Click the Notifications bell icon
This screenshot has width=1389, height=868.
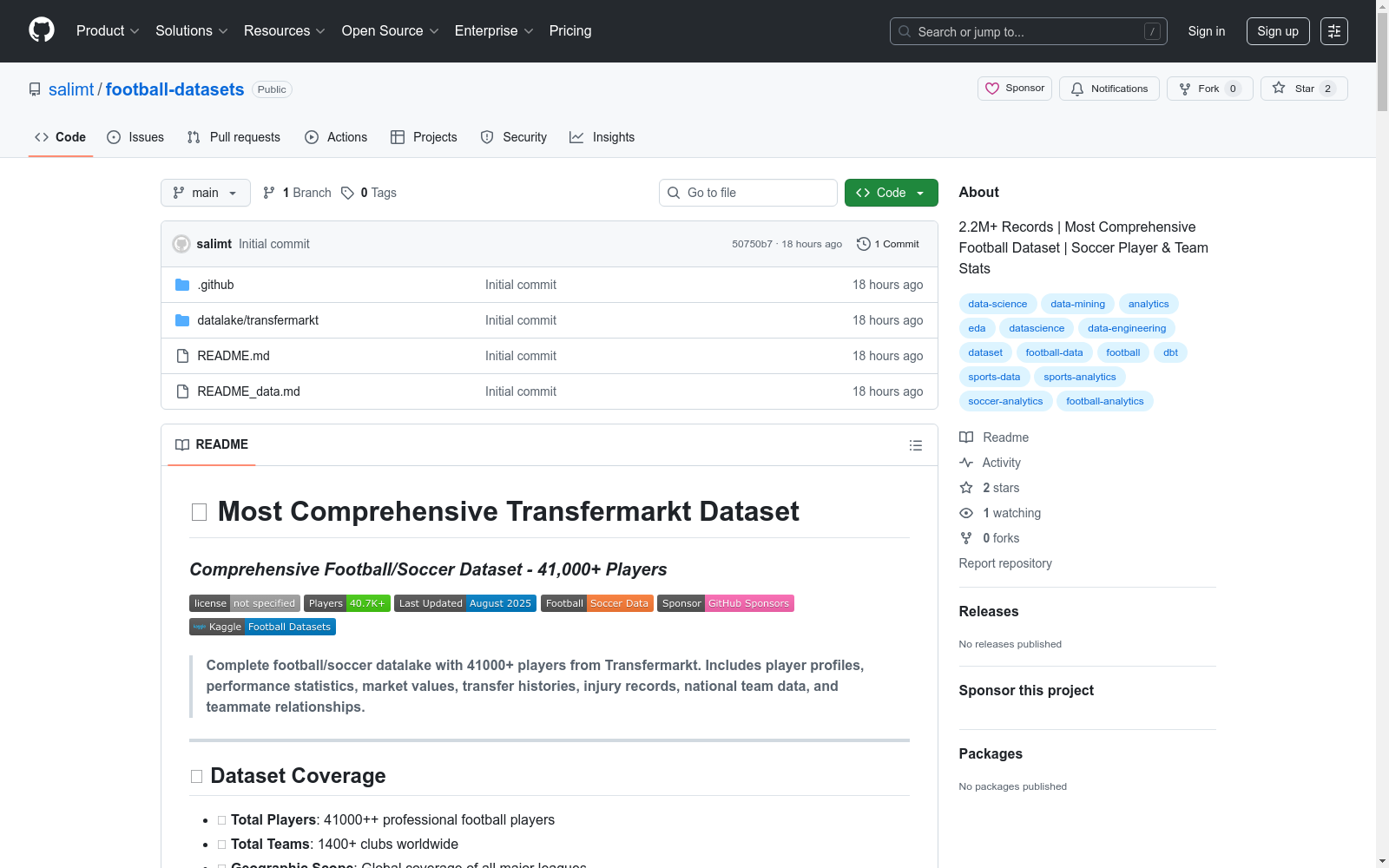click(x=1077, y=89)
